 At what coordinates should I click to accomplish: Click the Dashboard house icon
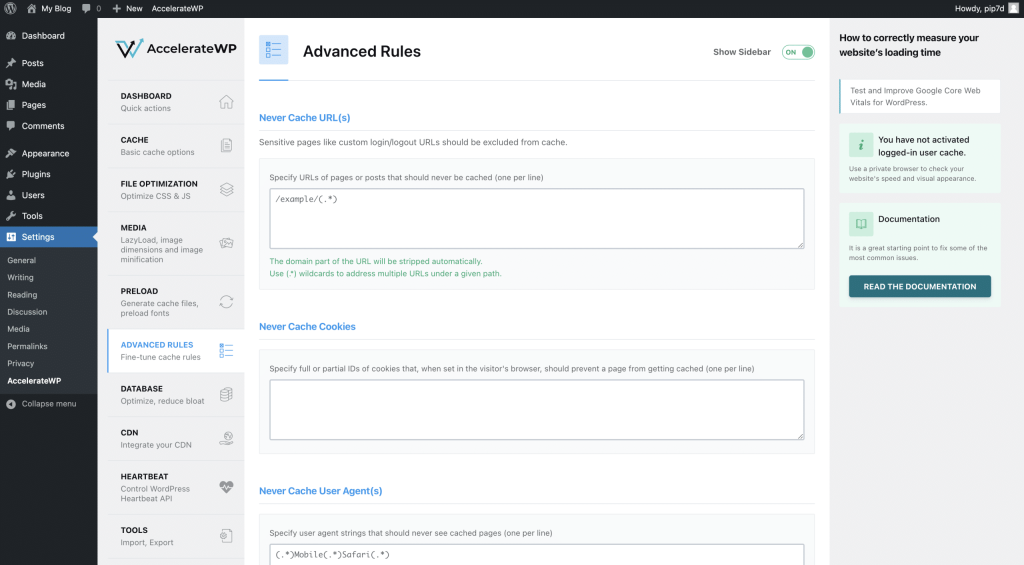[x=226, y=102]
